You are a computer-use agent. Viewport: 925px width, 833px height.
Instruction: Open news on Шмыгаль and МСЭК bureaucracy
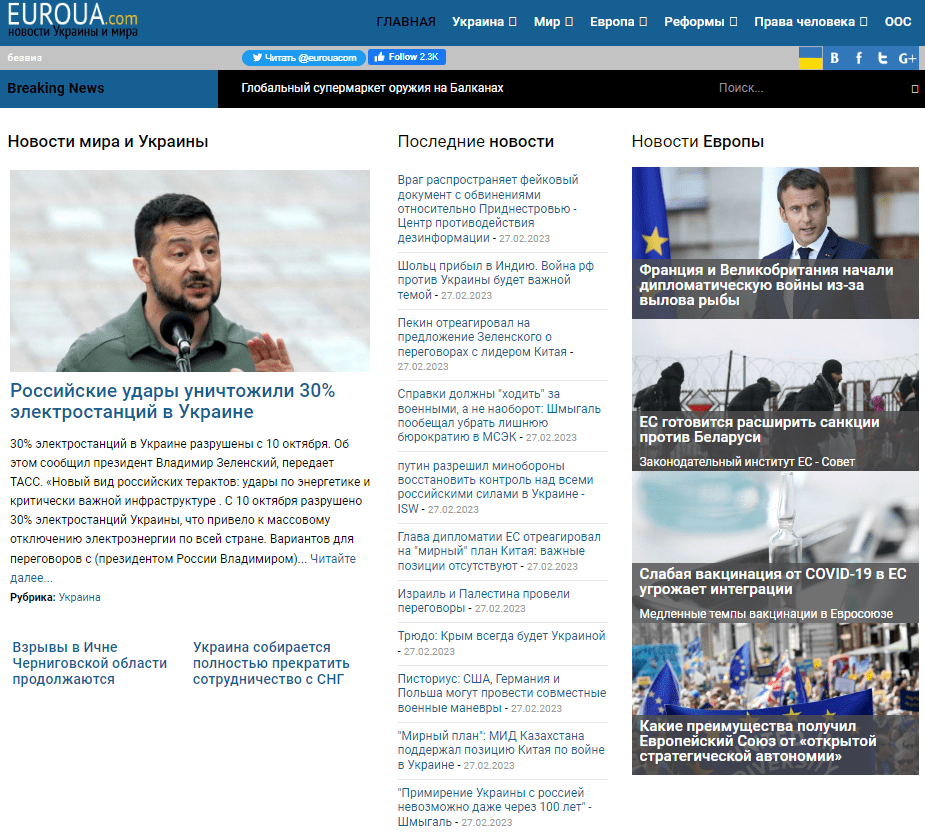(x=499, y=415)
